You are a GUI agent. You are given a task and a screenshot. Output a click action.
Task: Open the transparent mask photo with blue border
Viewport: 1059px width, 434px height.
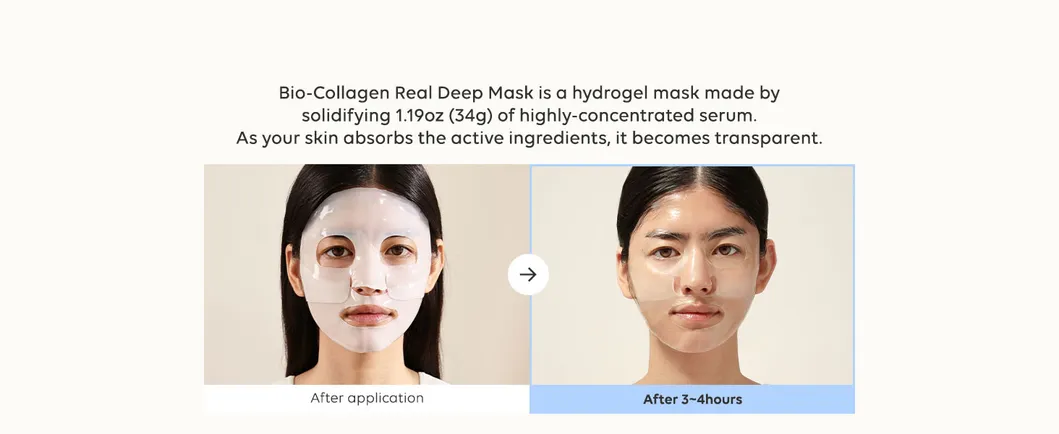692,275
